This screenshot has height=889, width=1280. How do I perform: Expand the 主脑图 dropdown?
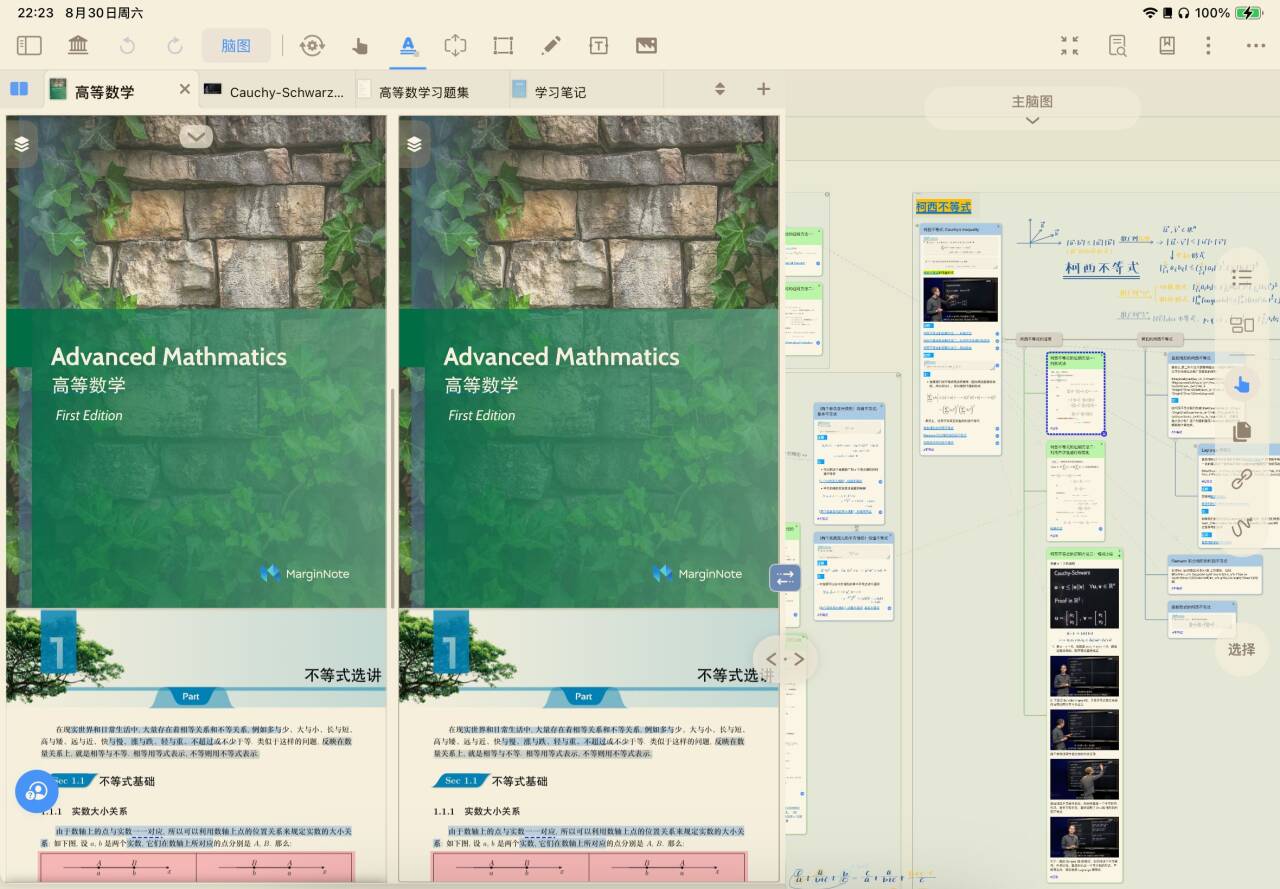coord(1032,109)
